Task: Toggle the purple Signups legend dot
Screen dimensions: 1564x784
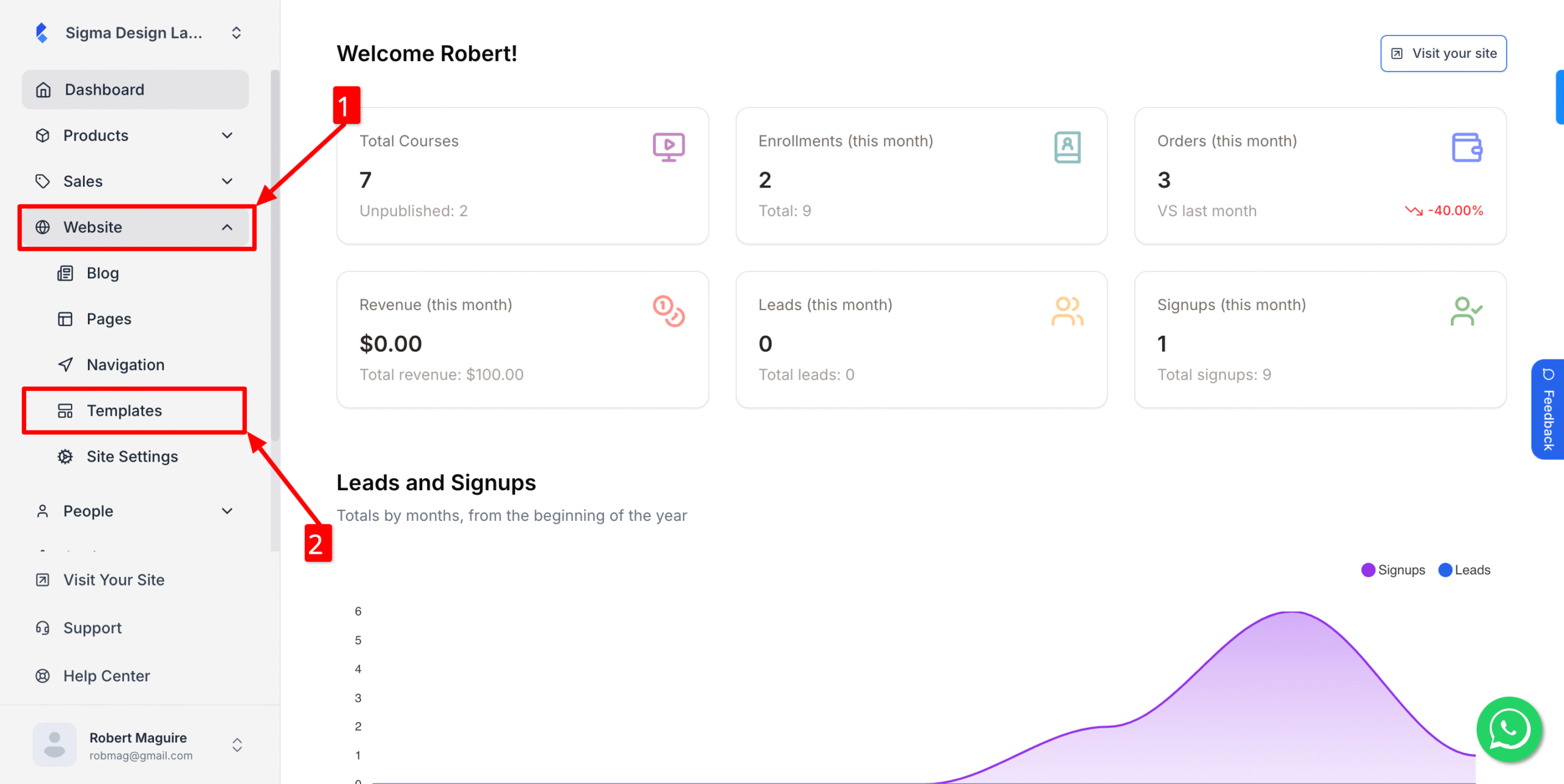Action: point(1368,570)
